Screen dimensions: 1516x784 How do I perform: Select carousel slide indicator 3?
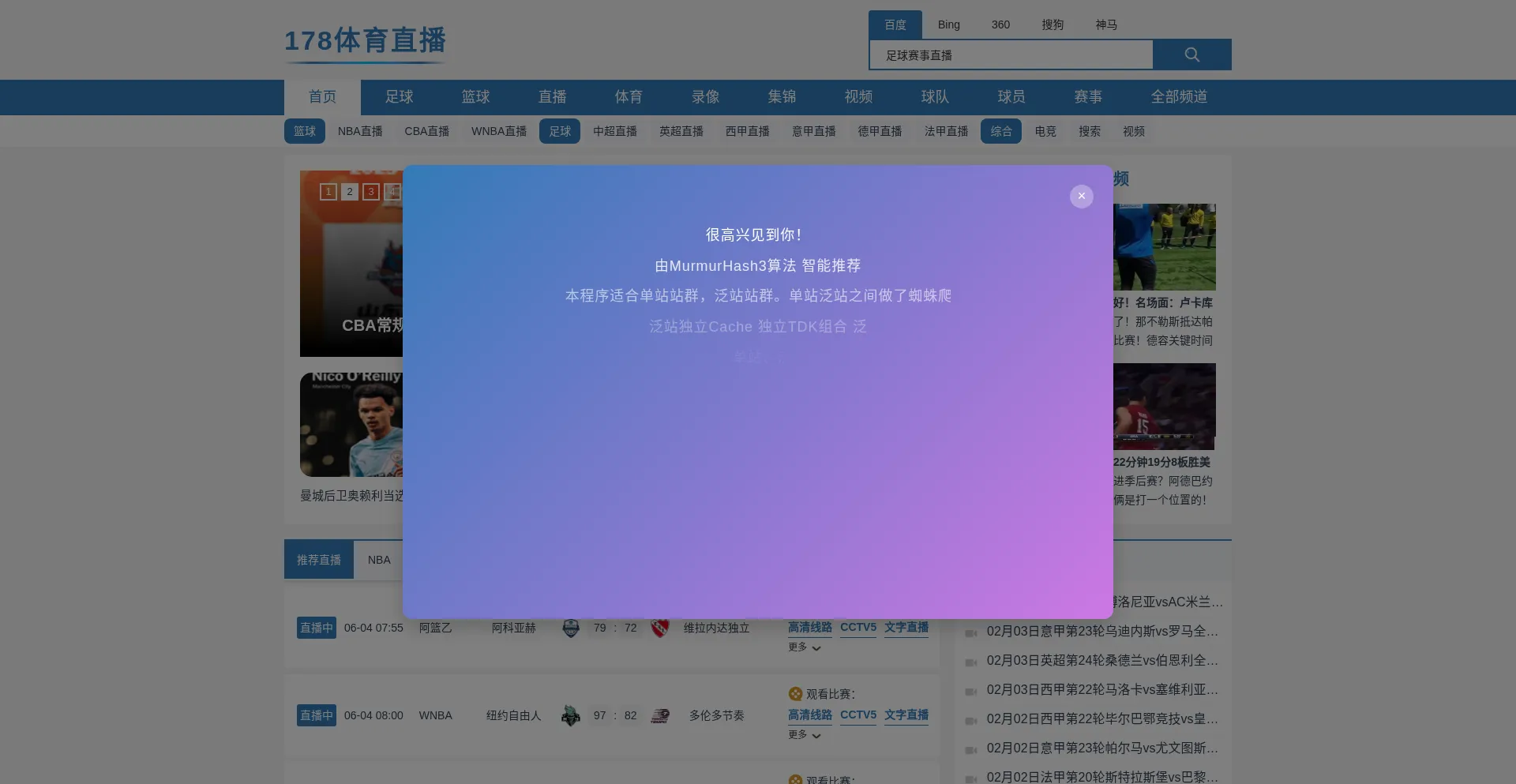pos(371,192)
